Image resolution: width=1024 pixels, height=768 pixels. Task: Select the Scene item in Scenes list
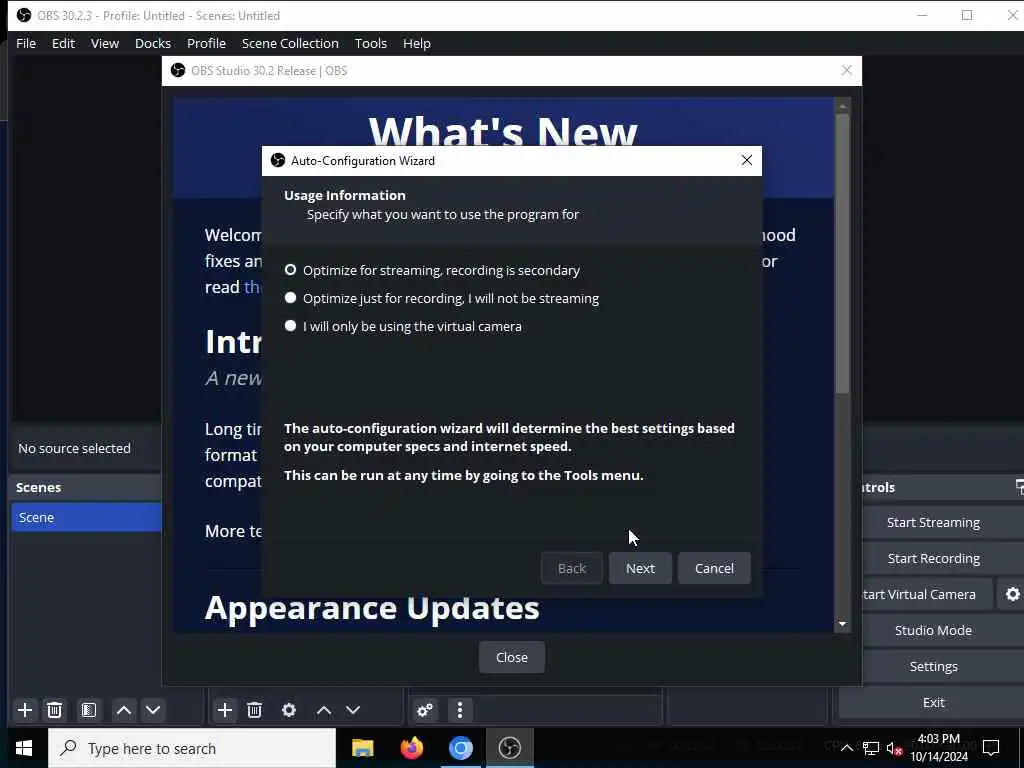click(x=86, y=517)
